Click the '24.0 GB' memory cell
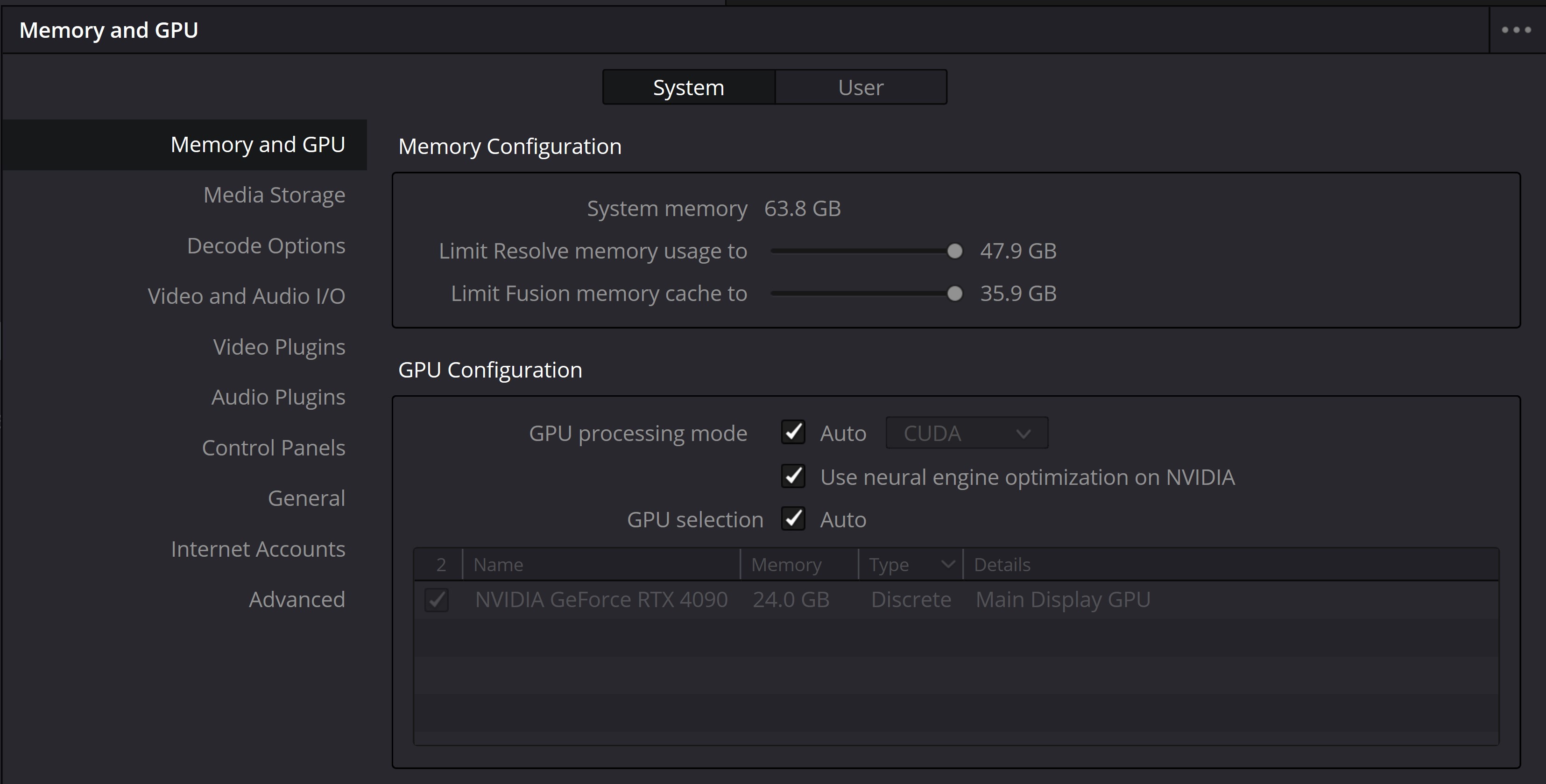 (x=791, y=600)
